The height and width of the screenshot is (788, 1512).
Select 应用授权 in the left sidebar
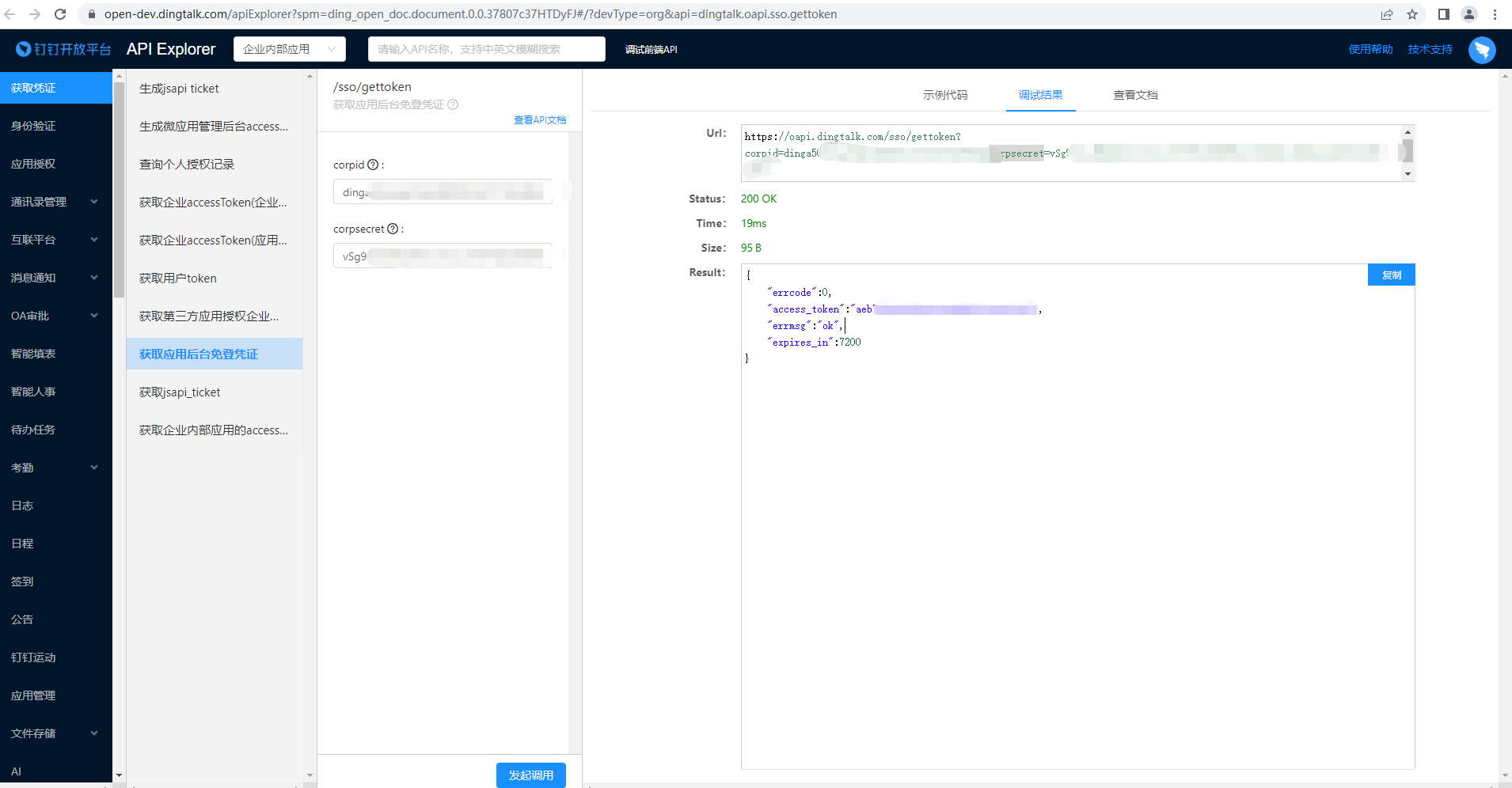[x=55, y=164]
